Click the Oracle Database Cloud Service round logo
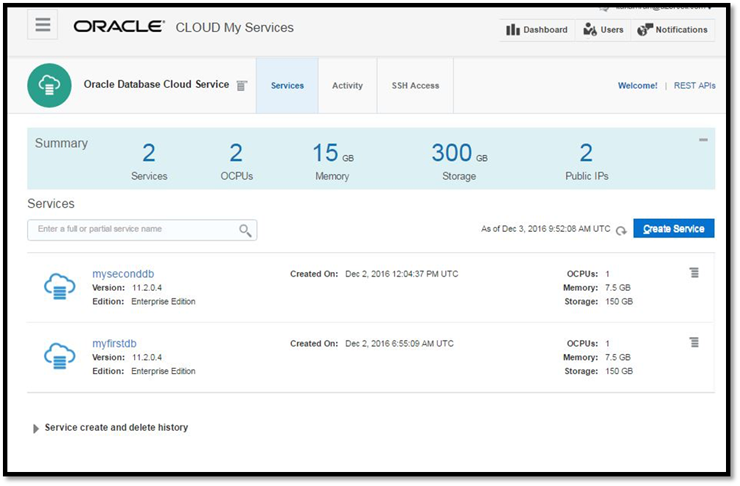The image size is (740, 486). [50, 85]
